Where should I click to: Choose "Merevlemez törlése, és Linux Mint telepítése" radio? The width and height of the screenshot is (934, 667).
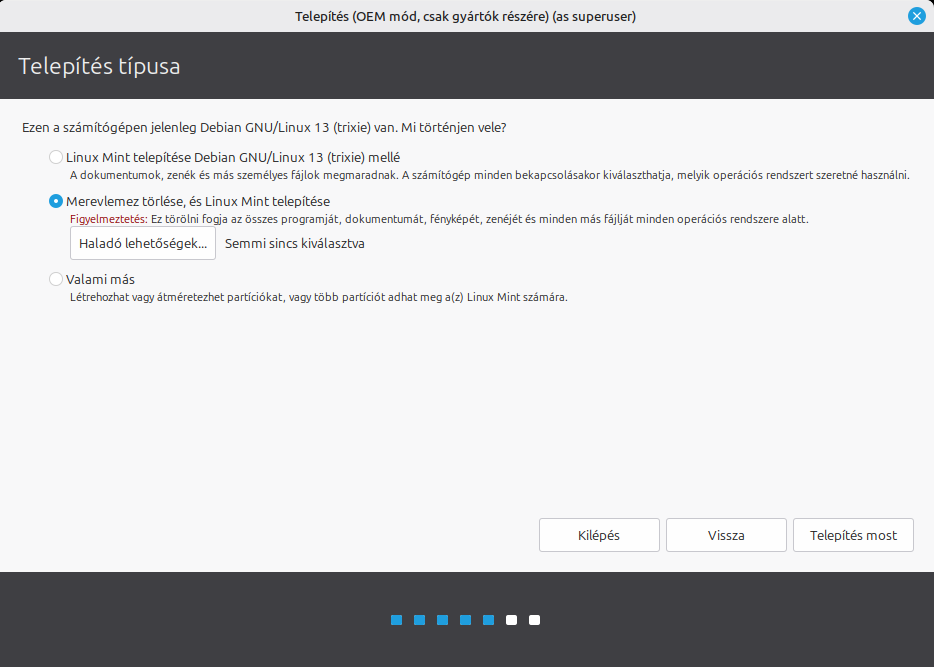pyautogui.click(x=56, y=201)
